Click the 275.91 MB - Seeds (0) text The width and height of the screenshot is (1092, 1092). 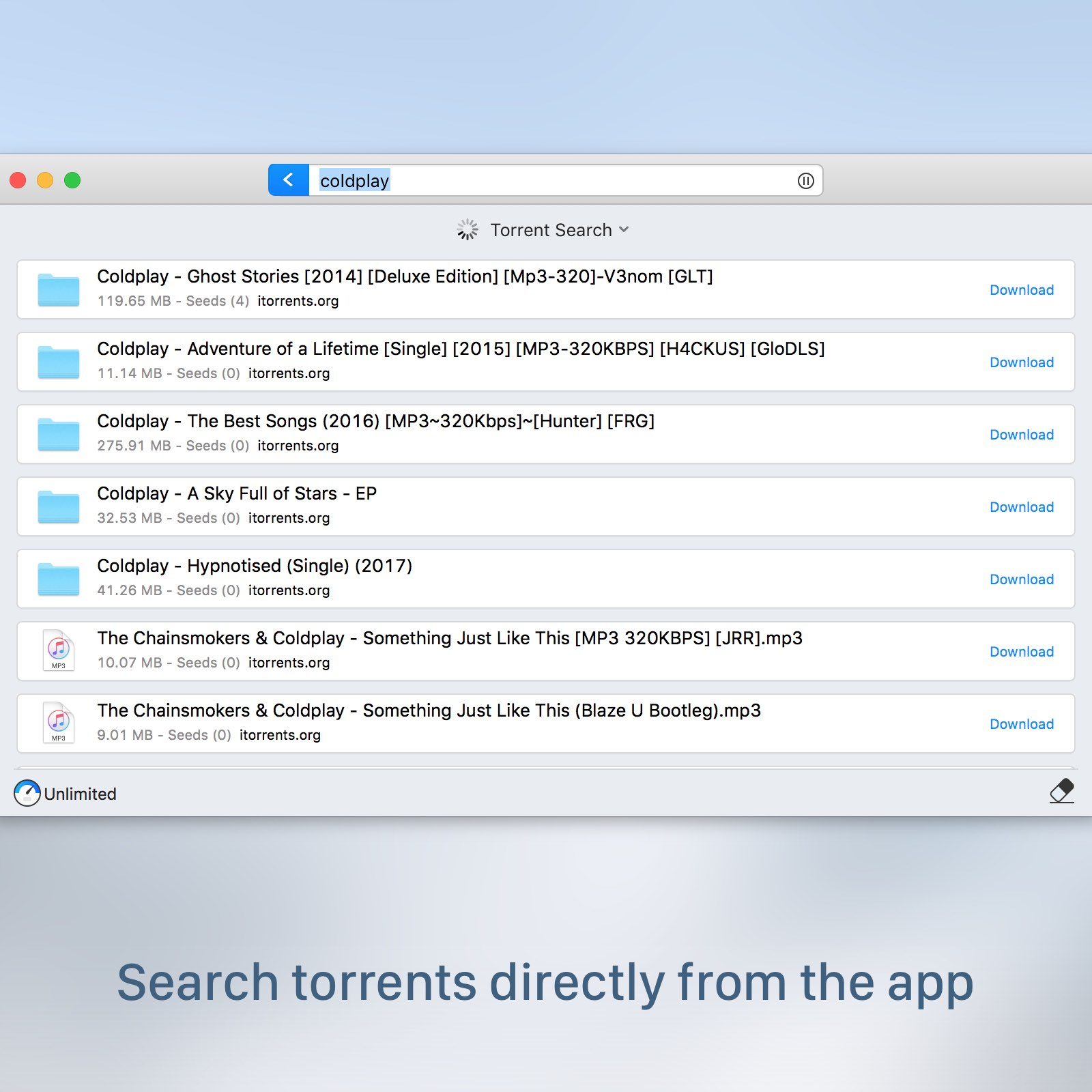pos(173,446)
